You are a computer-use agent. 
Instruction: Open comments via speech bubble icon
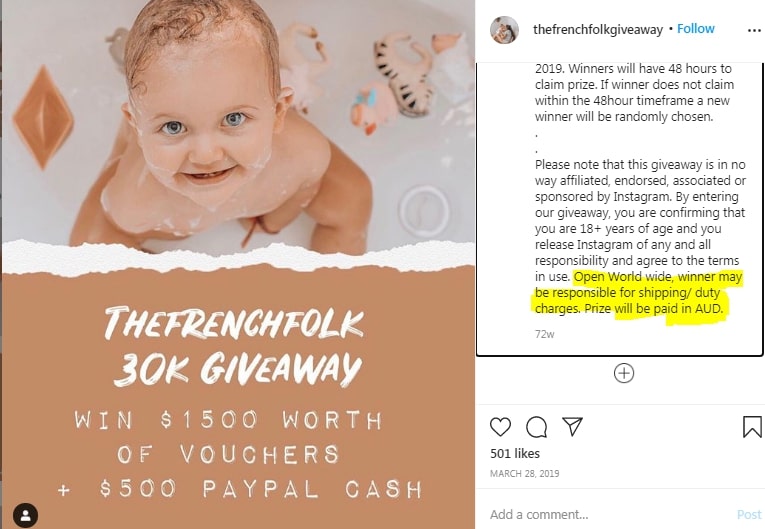(536, 427)
